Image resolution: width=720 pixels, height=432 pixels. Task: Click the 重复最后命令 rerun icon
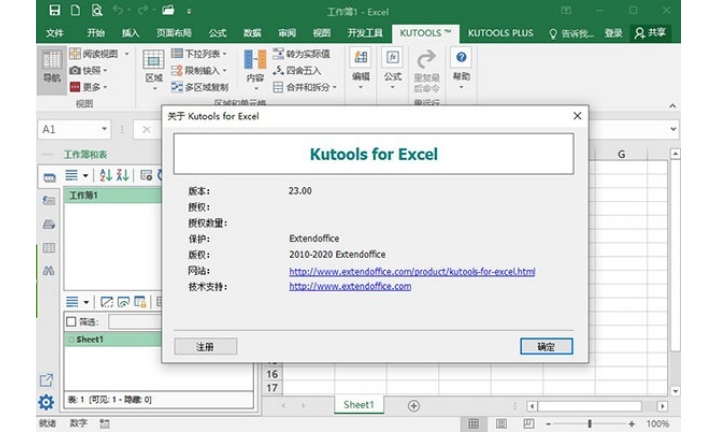coord(426,60)
